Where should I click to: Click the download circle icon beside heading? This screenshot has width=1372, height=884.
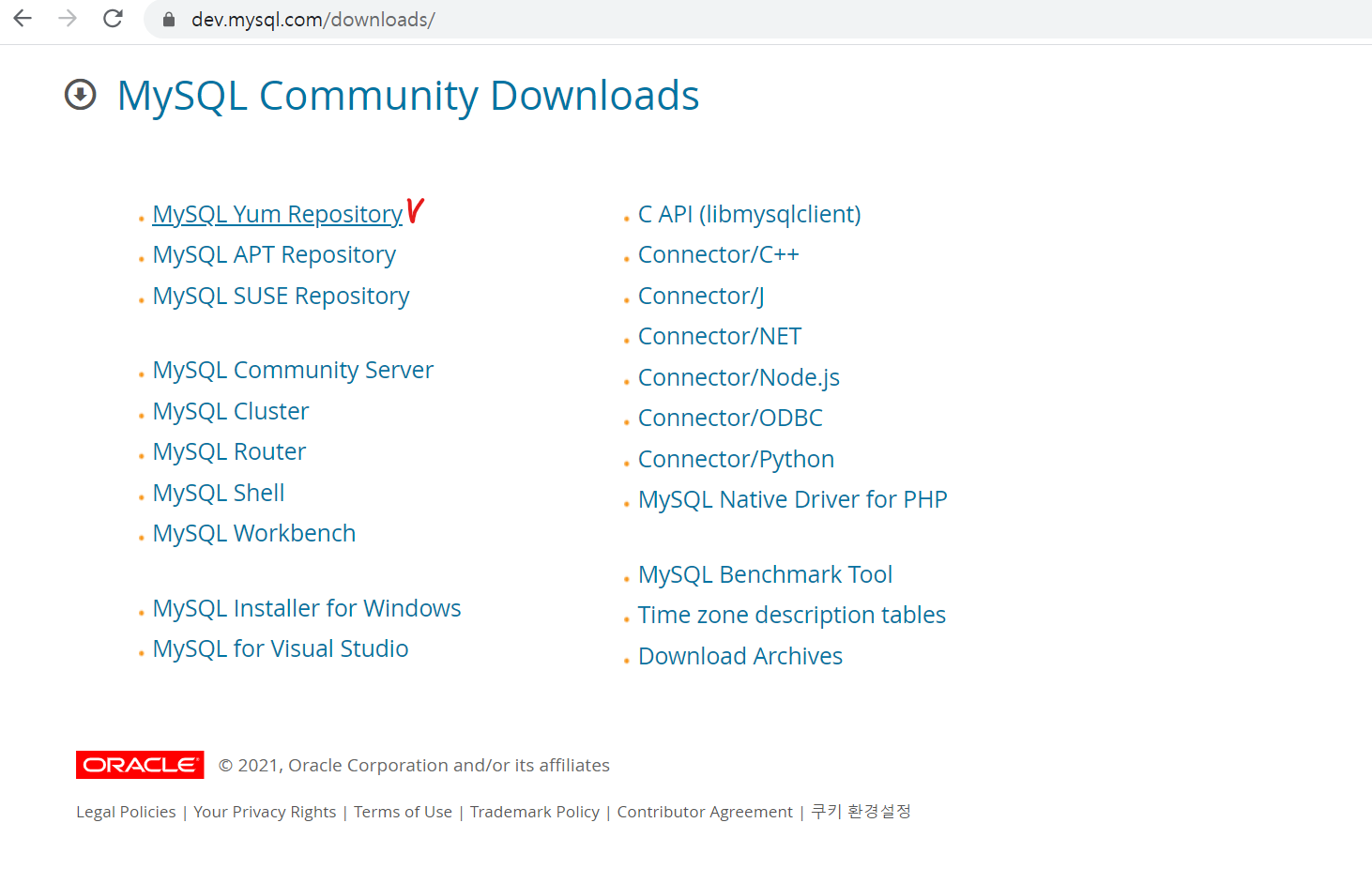[81, 94]
